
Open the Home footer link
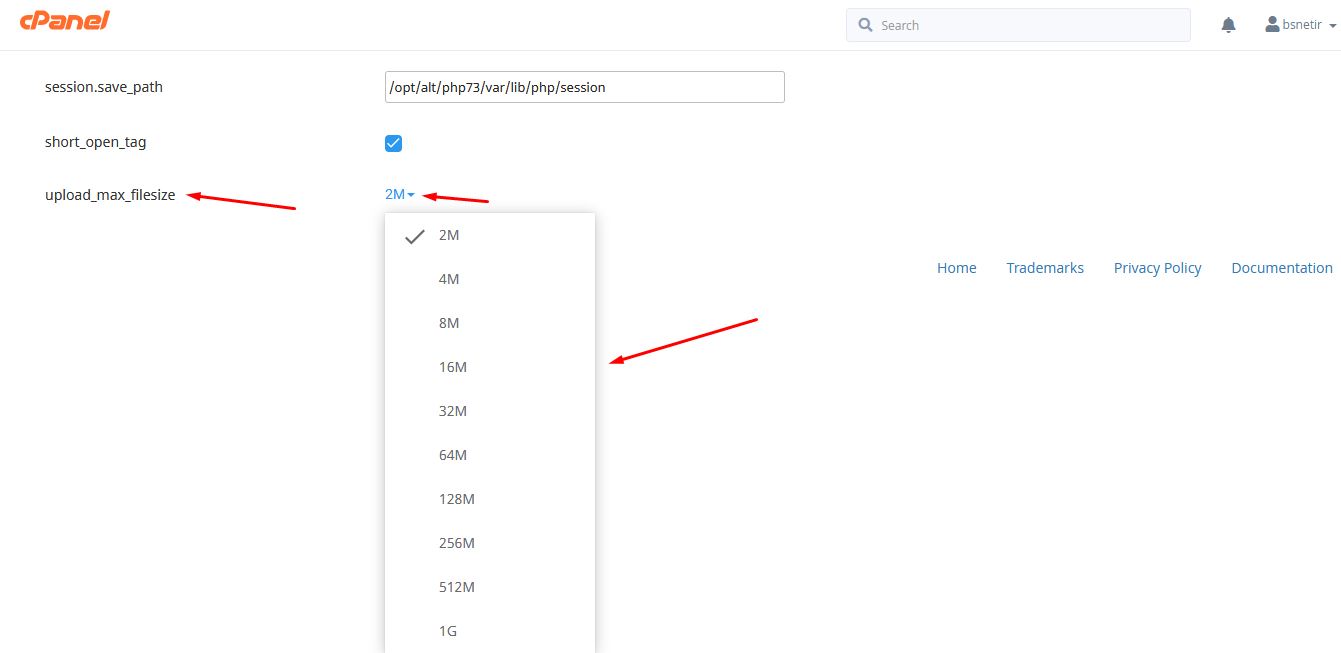[x=957, y=268]
